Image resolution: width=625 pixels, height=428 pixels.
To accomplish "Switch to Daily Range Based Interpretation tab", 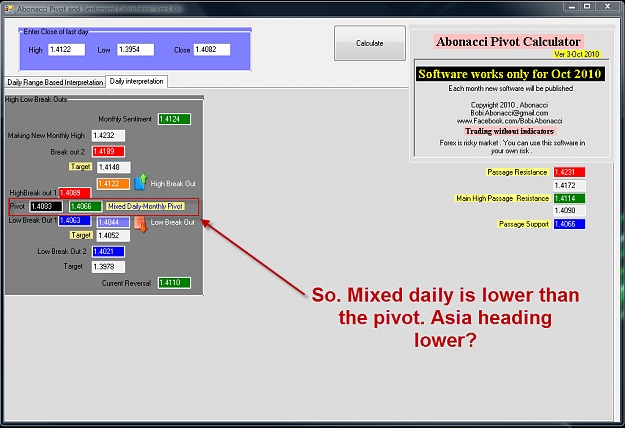I will [x=55, y=82].
